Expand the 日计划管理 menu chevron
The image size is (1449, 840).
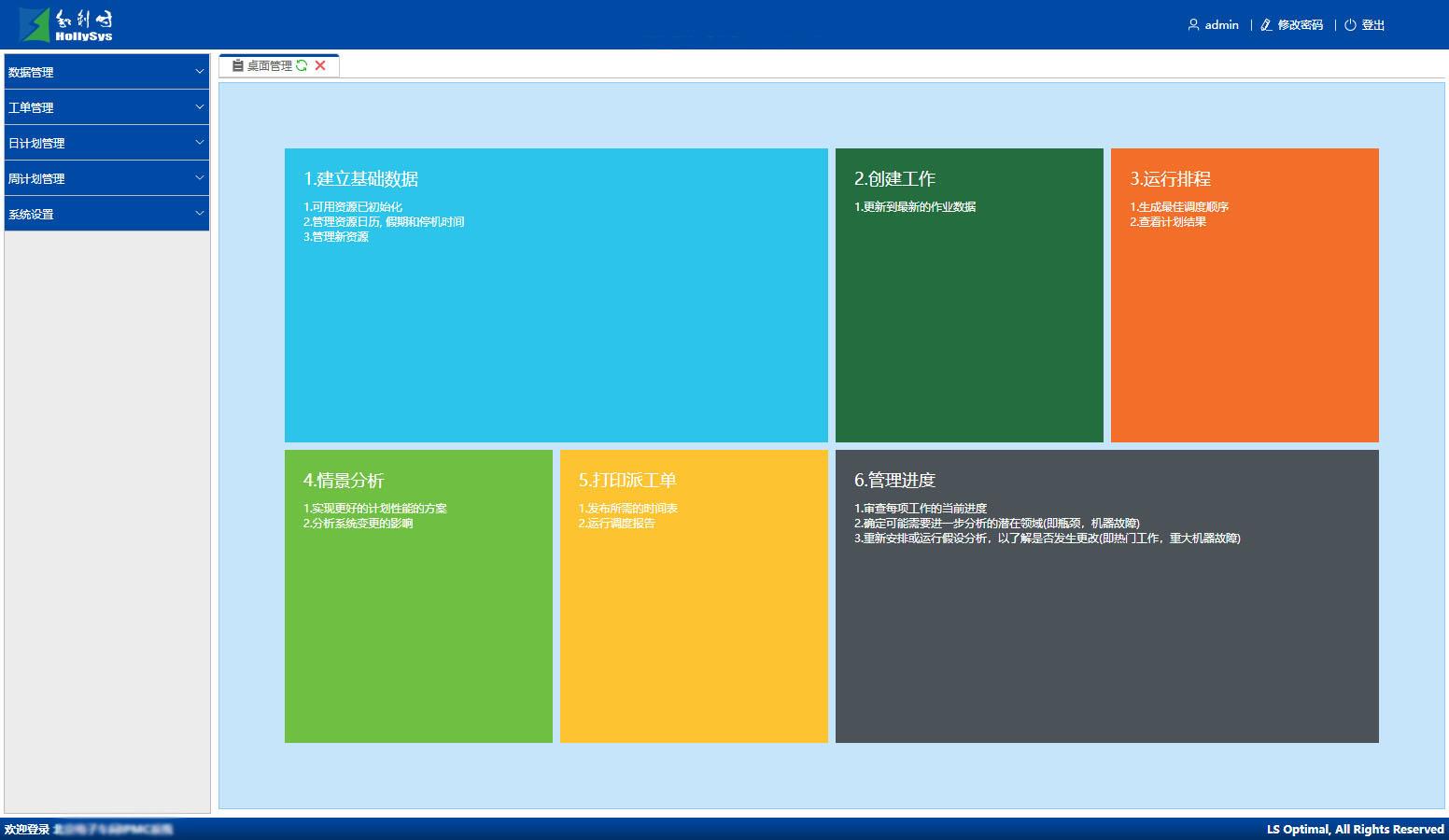click(x=199, y=143)
